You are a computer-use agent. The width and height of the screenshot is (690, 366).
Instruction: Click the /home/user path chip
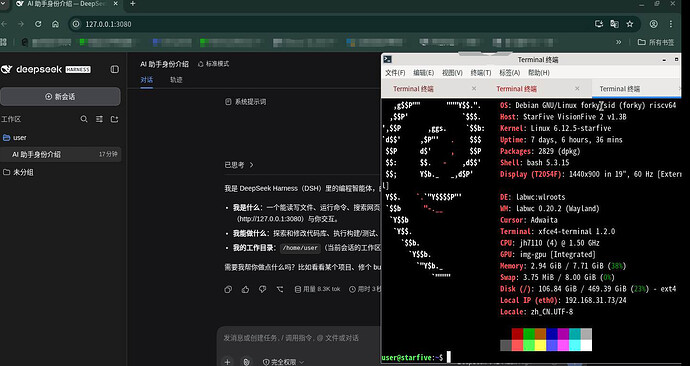point(300,248)
